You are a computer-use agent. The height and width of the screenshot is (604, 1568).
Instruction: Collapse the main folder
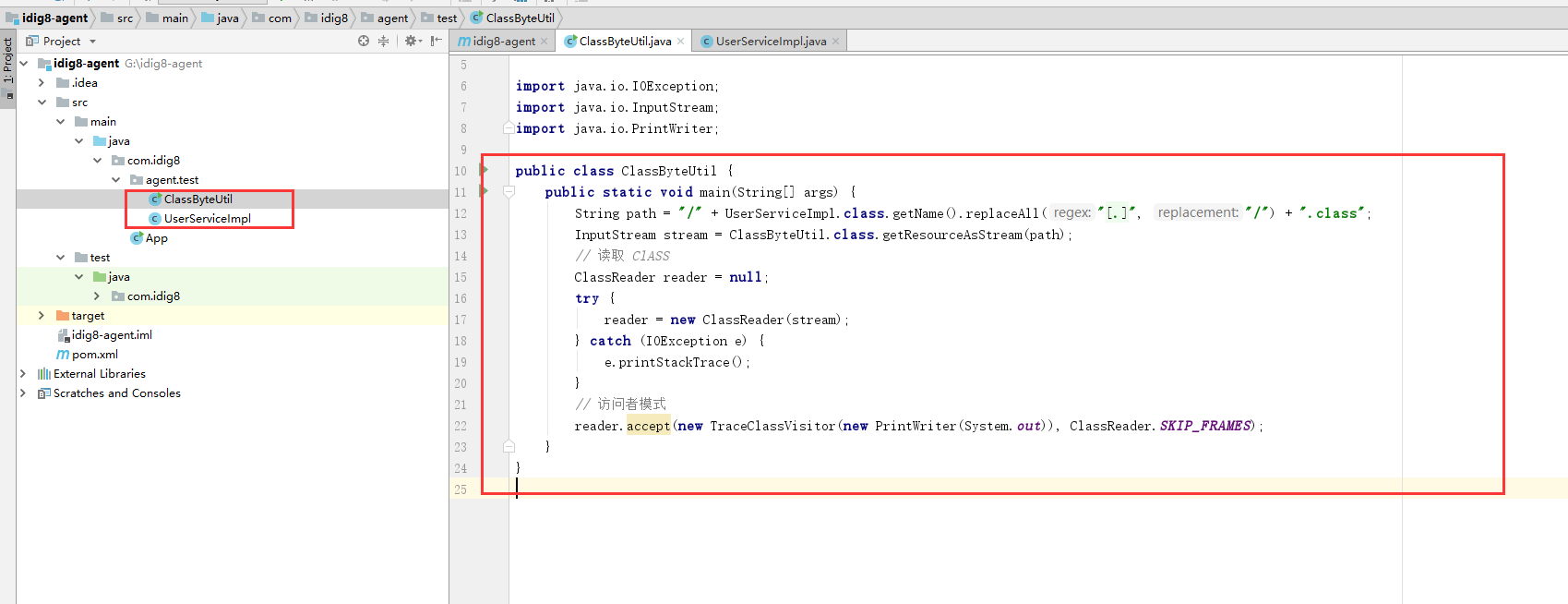(x=60, y=122)
